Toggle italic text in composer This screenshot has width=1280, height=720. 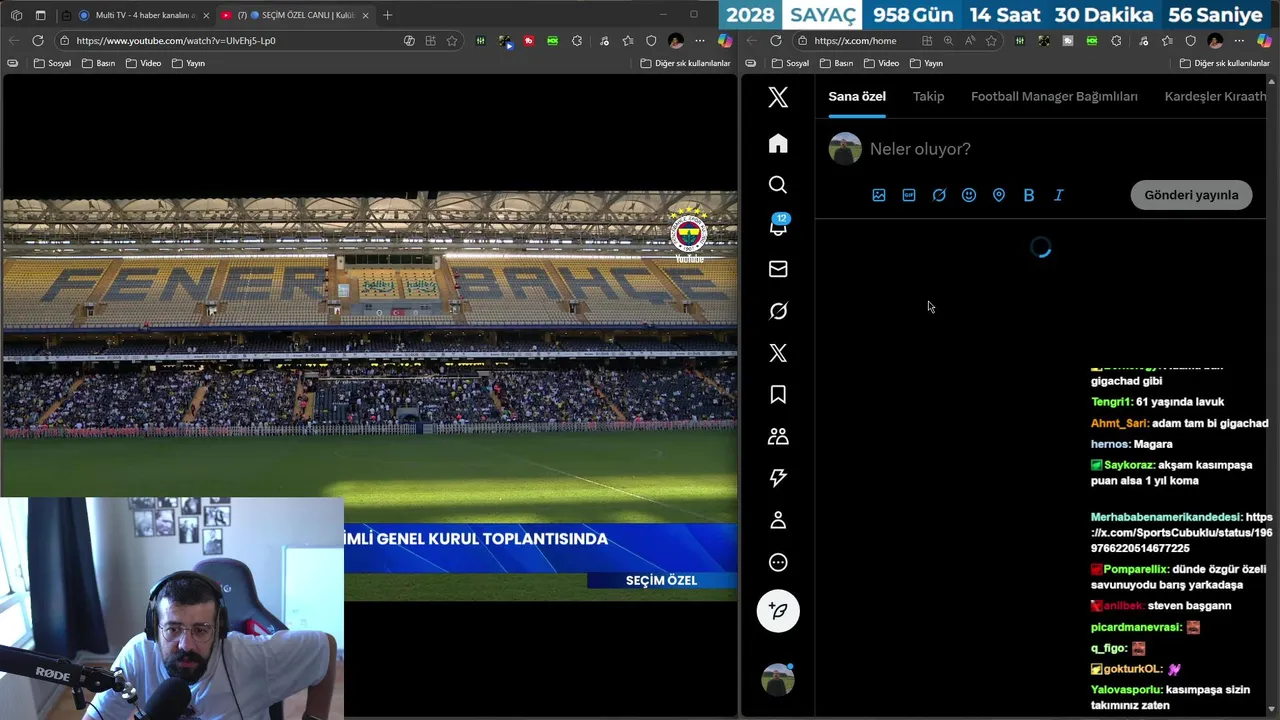pyautogui.click(x=1059, y=195)
